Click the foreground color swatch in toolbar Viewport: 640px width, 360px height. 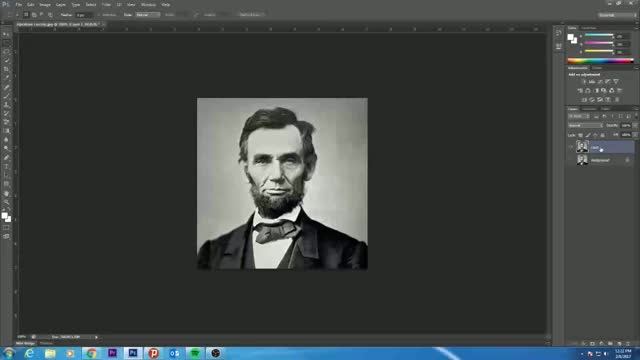click(x=4, y=216)
